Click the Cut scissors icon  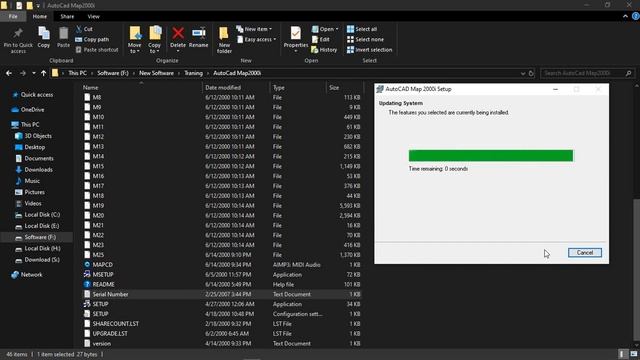pos(79,29)
